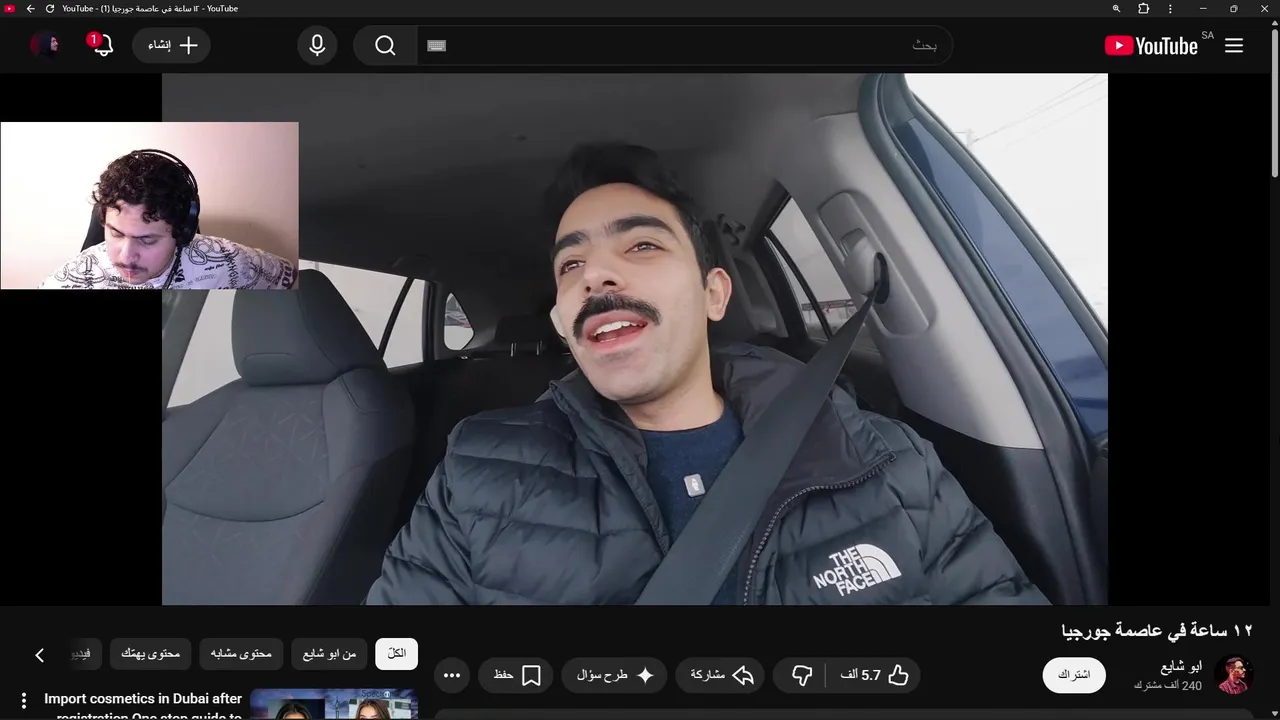Click the video title ١٢ ساعة في عاصمة جورجيا
Viewport: 1280px width, 720px height.
pos(1157,630)
